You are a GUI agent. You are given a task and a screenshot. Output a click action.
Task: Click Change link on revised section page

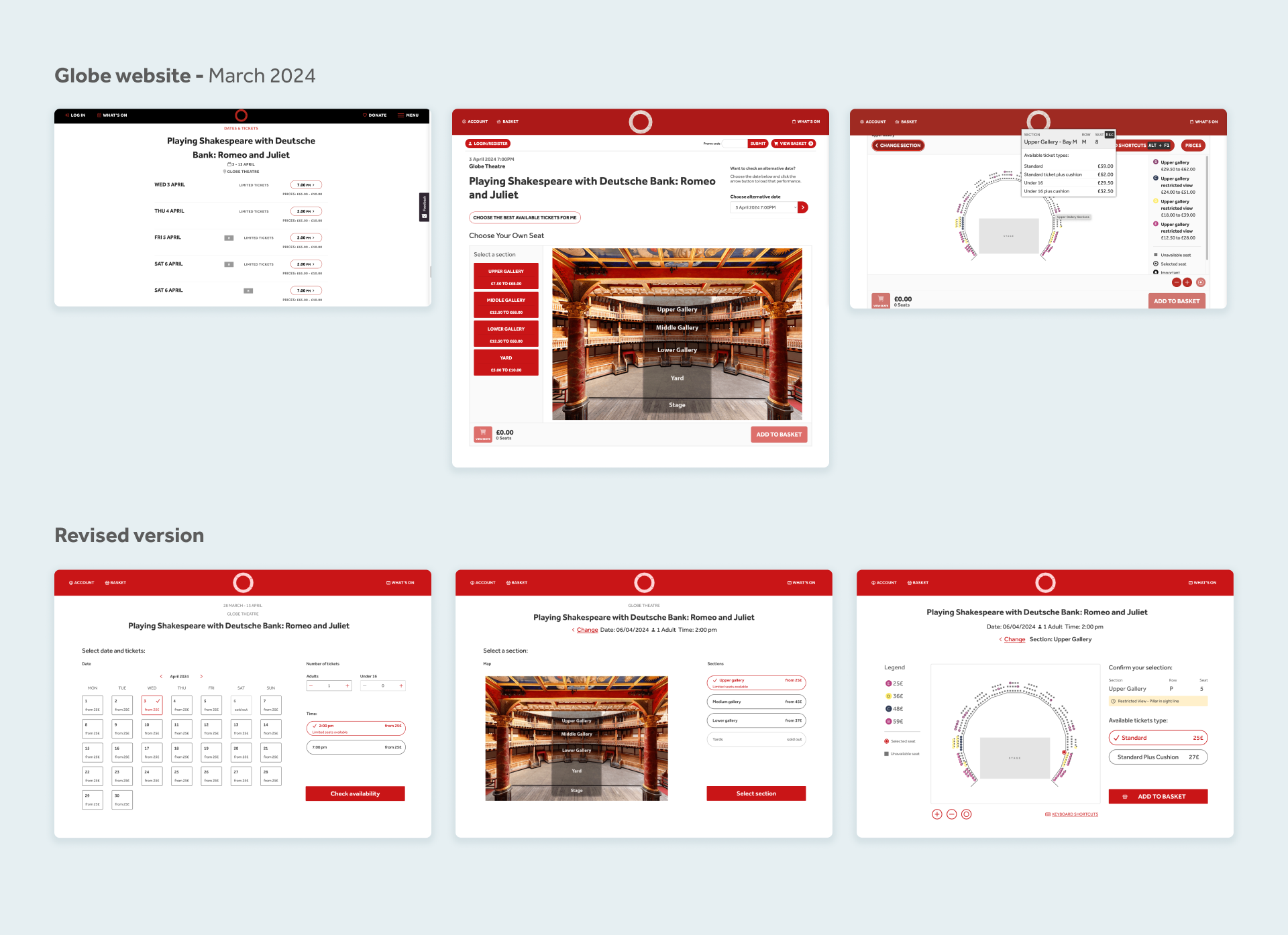[587, 630]
